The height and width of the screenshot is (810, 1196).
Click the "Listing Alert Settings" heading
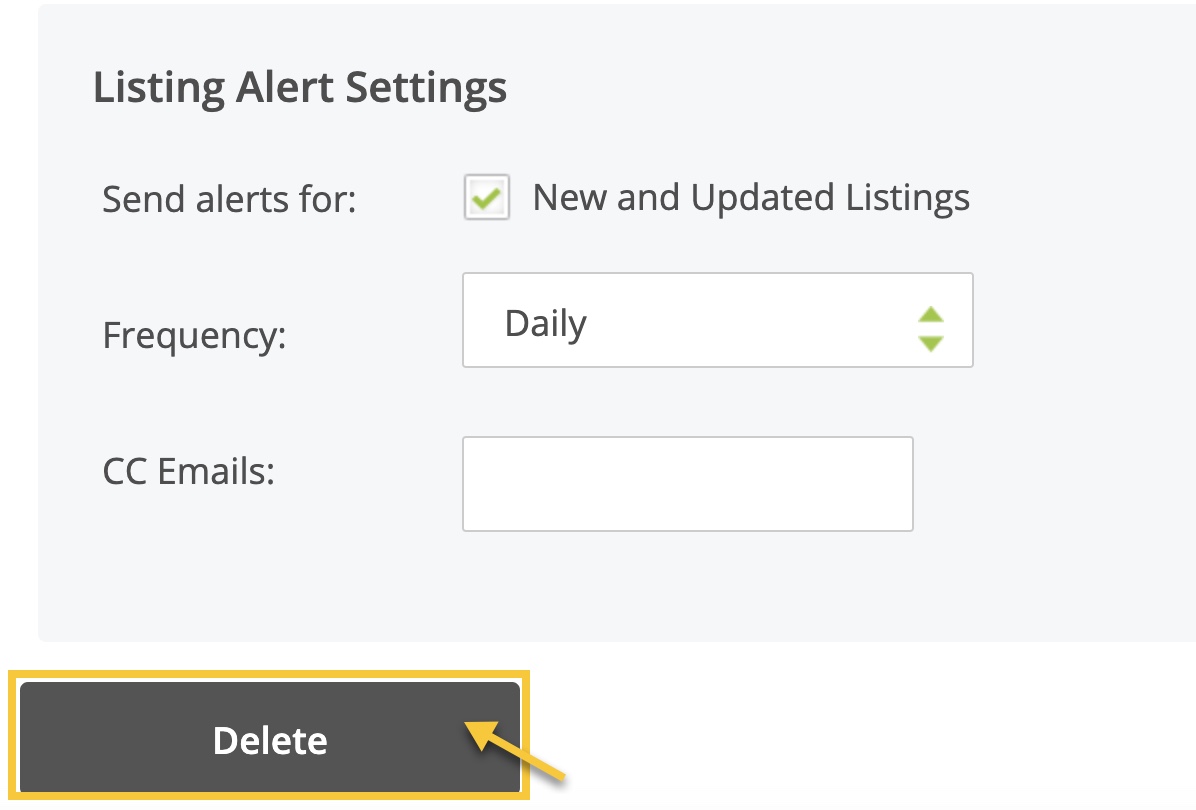click(300, 88)
